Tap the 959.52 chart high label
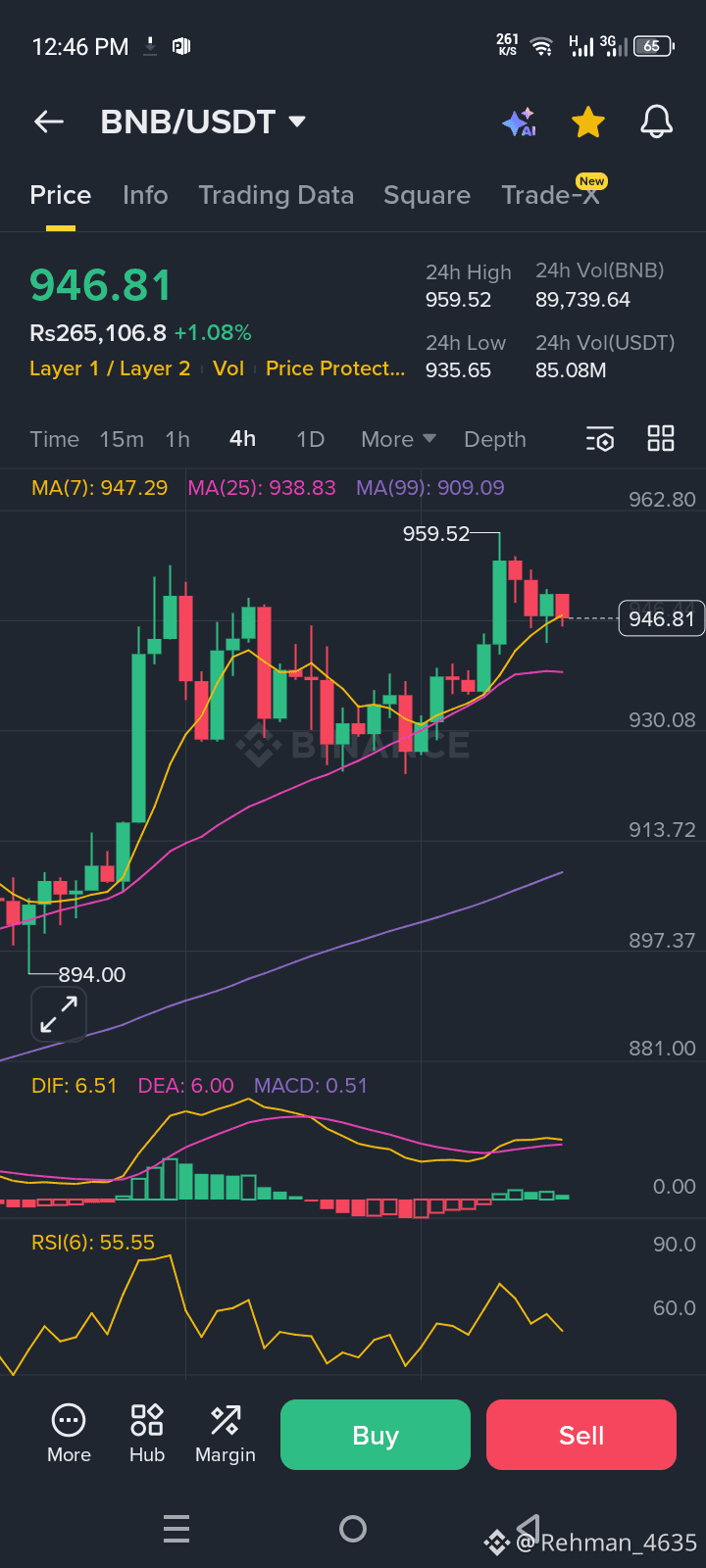 [x=436, y=534]
